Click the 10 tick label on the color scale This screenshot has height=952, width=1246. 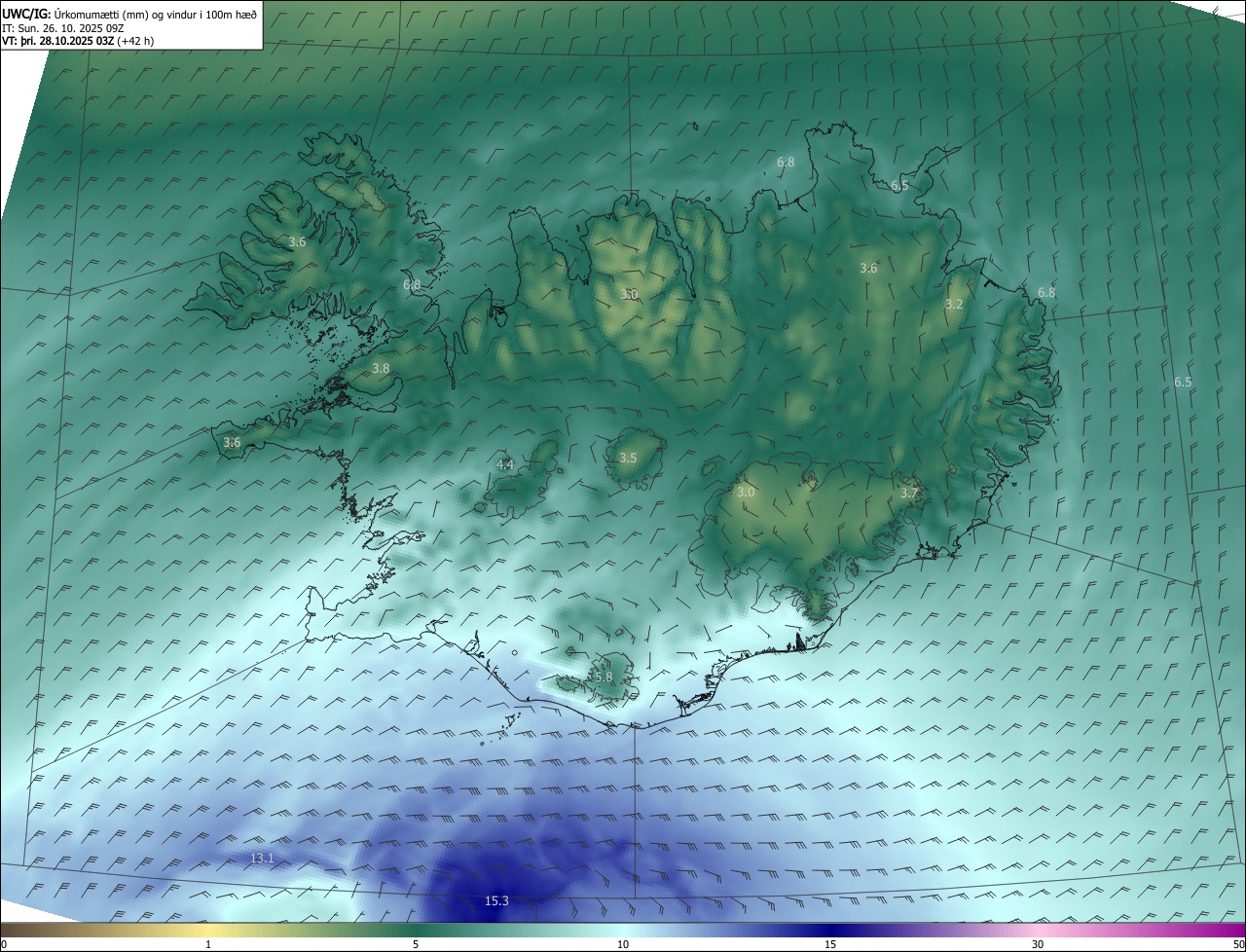tap(623, 944)
